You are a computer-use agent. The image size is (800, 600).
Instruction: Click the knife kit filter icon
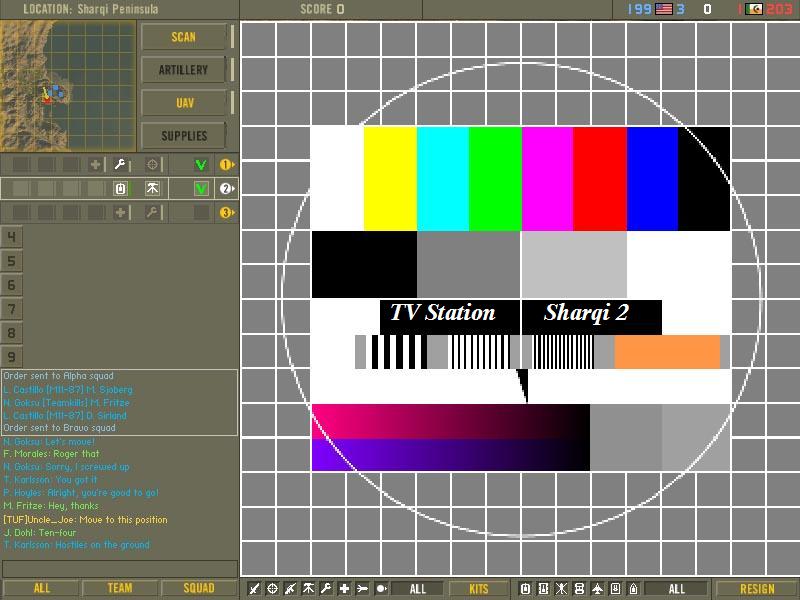pos(254,589)
